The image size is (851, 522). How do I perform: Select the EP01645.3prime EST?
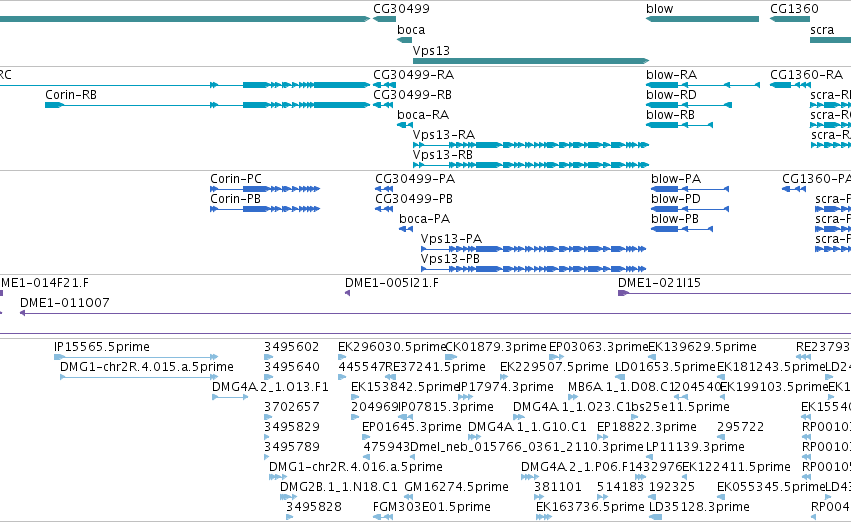click(366, 437)
